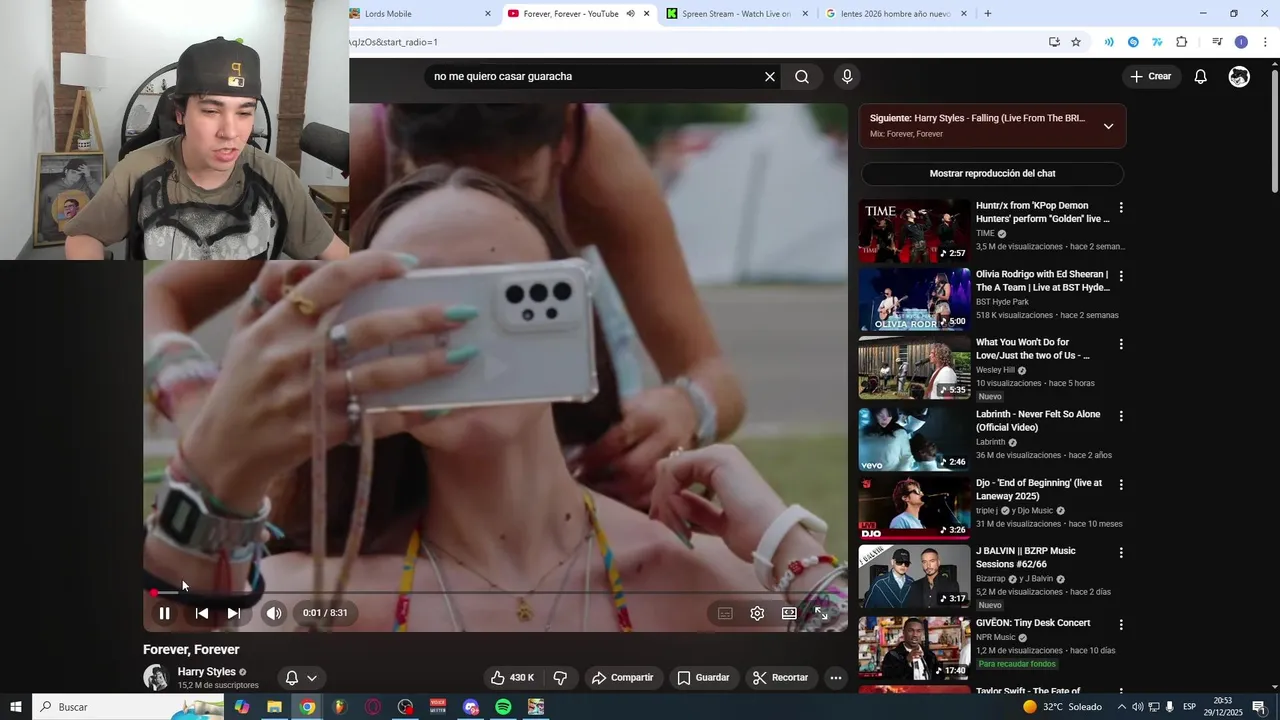Open notification bell dropdown for Harry Styles

point(301,677)
